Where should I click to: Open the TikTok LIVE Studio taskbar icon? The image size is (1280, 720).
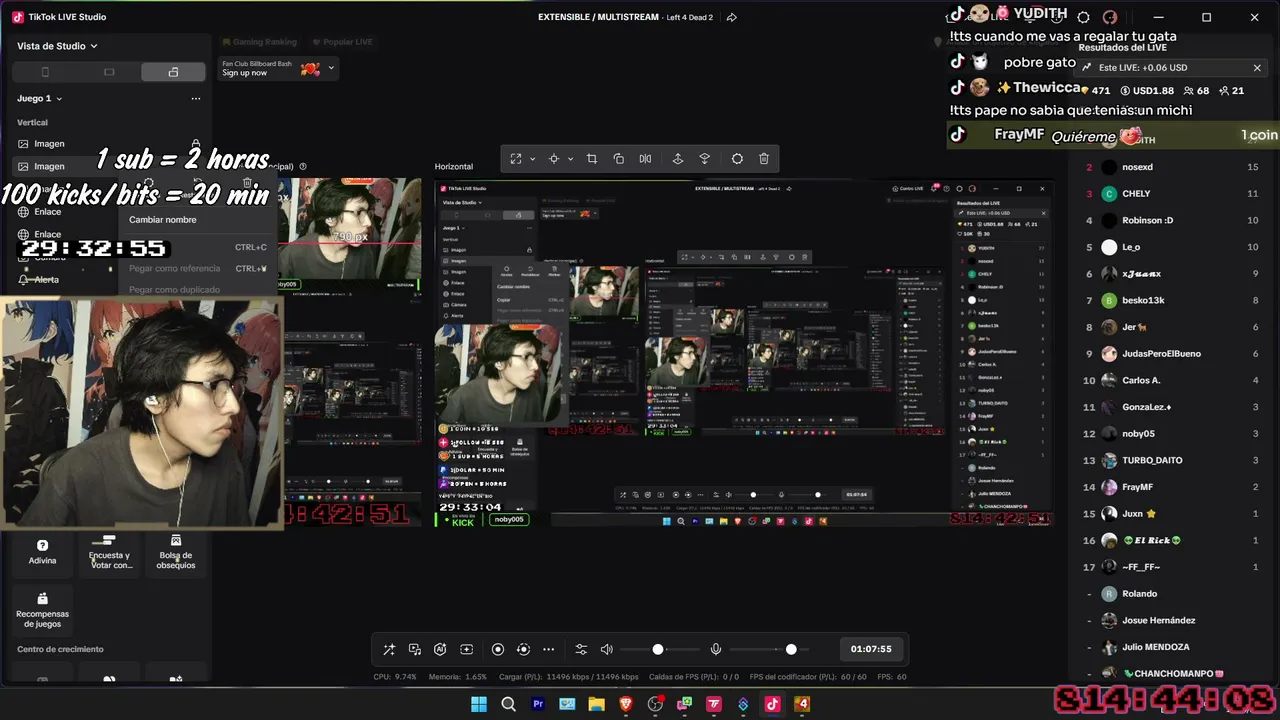tap(772, 704)
